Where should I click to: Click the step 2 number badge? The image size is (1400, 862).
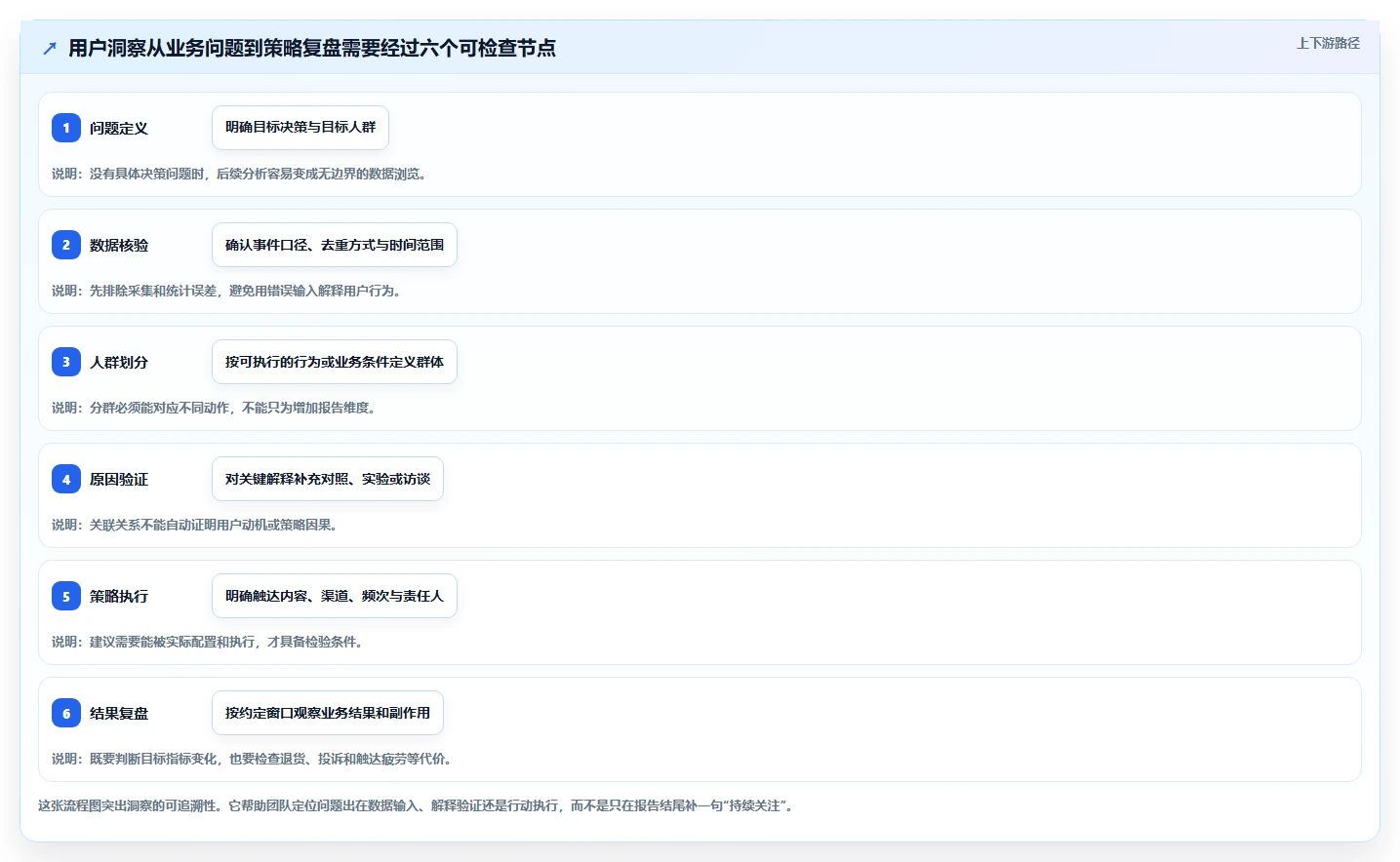coord(66,245)
